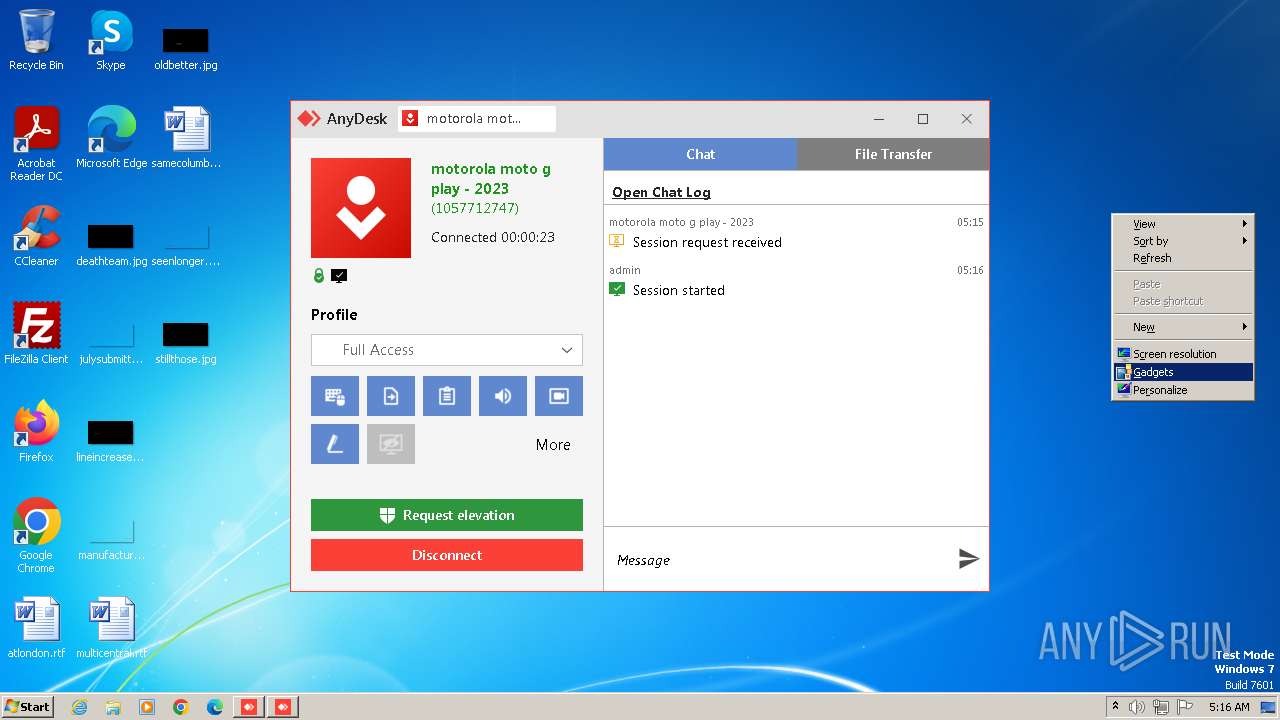Disconnect the AnyDesk session

coord(447,555)
